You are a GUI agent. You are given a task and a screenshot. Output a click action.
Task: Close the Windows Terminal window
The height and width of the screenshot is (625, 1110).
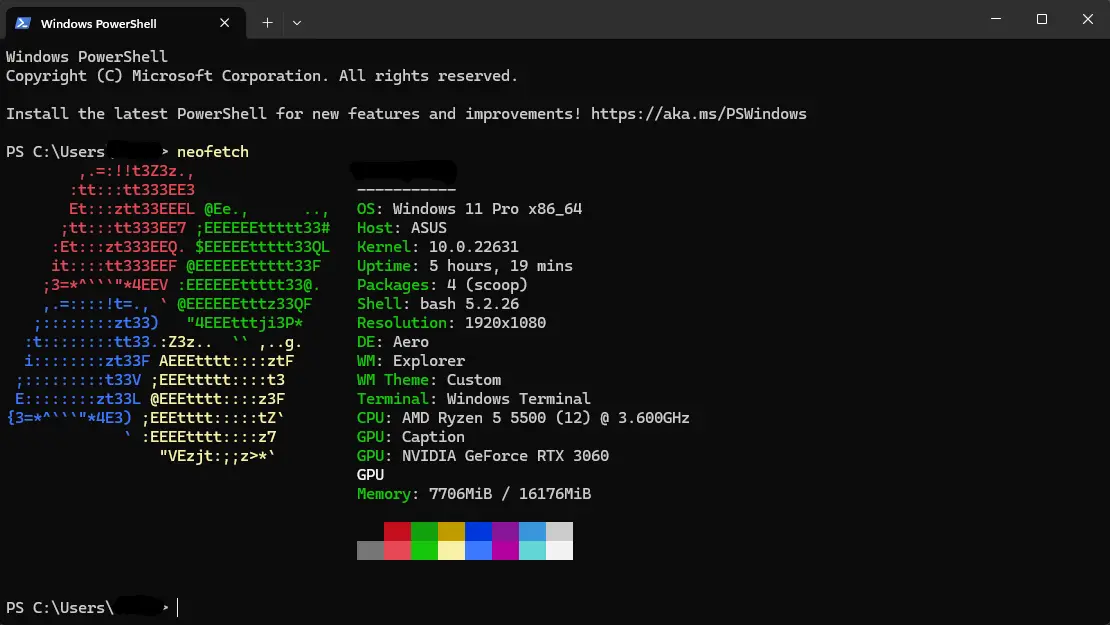tap(1087, 19)
